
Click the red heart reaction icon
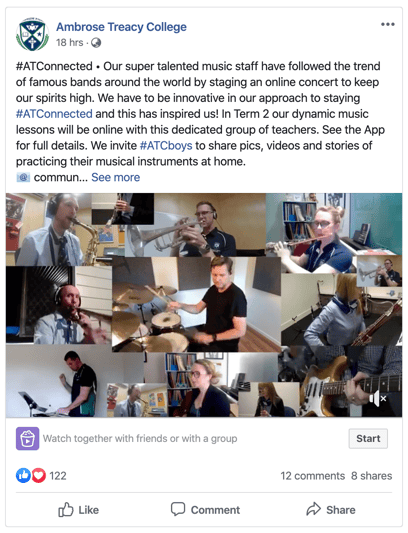tap(38, 476)
